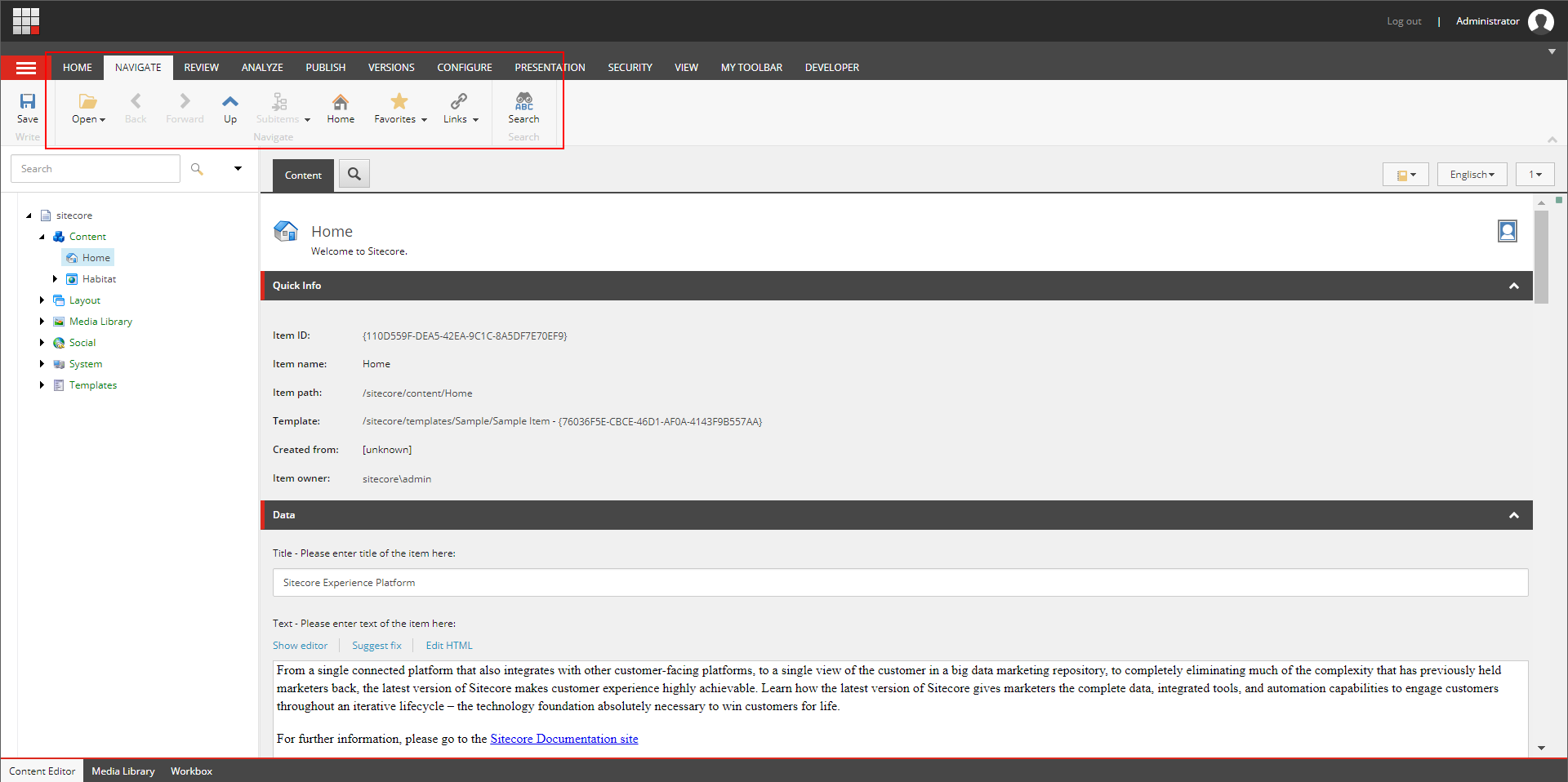Expand the Media Library tree node
This screenshot has width=1568, height=782.
click(x=42, y=322)
